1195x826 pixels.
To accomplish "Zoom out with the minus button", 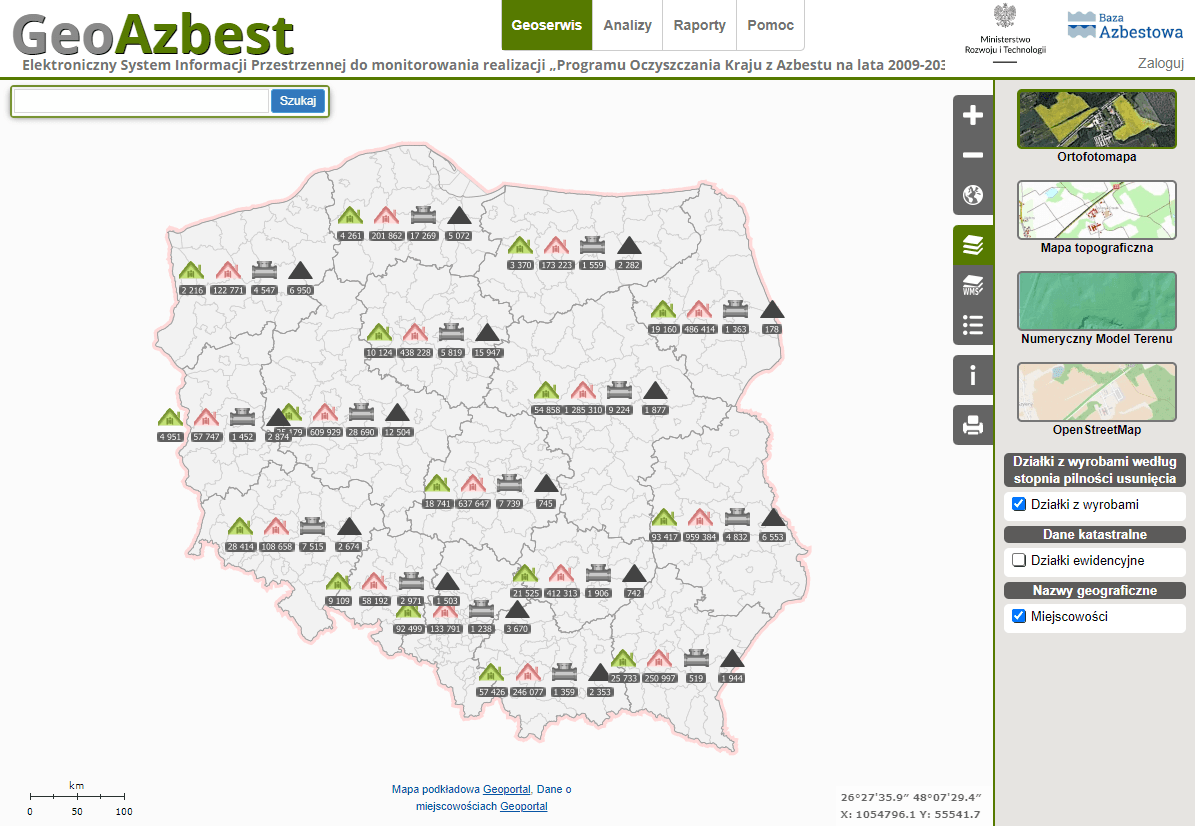I will 972,156.
